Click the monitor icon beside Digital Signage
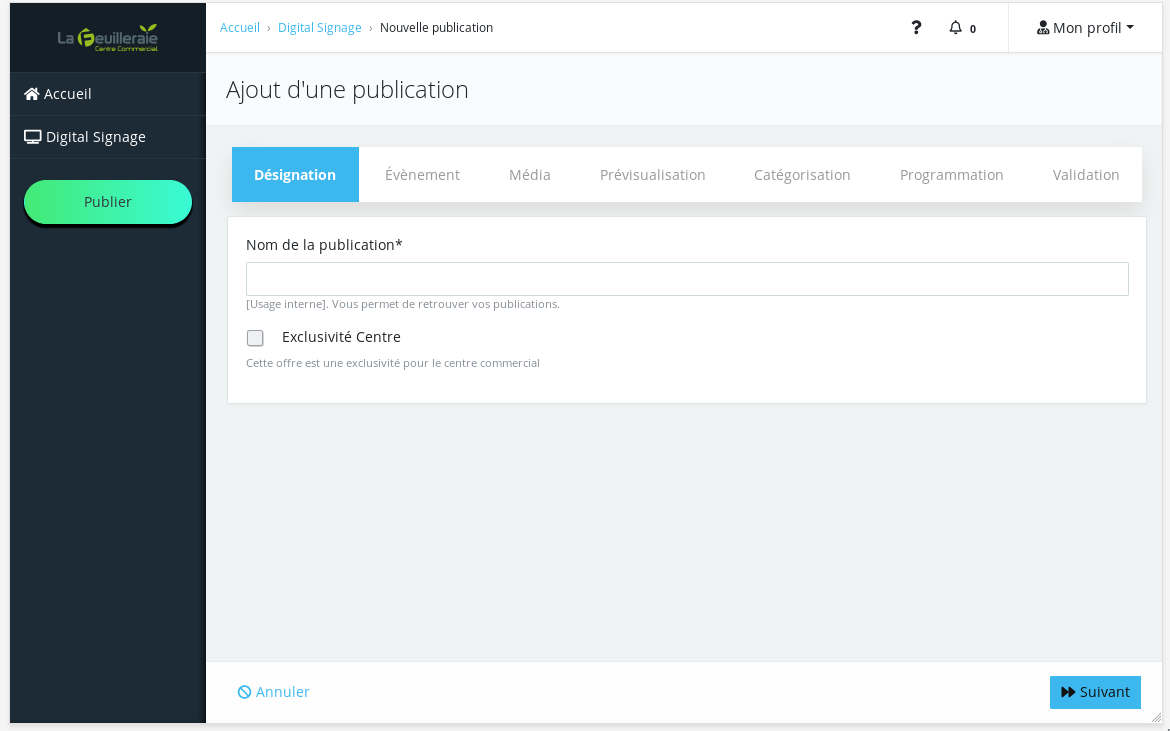This screenshot has height=731, width=1170. coord(32,137)
